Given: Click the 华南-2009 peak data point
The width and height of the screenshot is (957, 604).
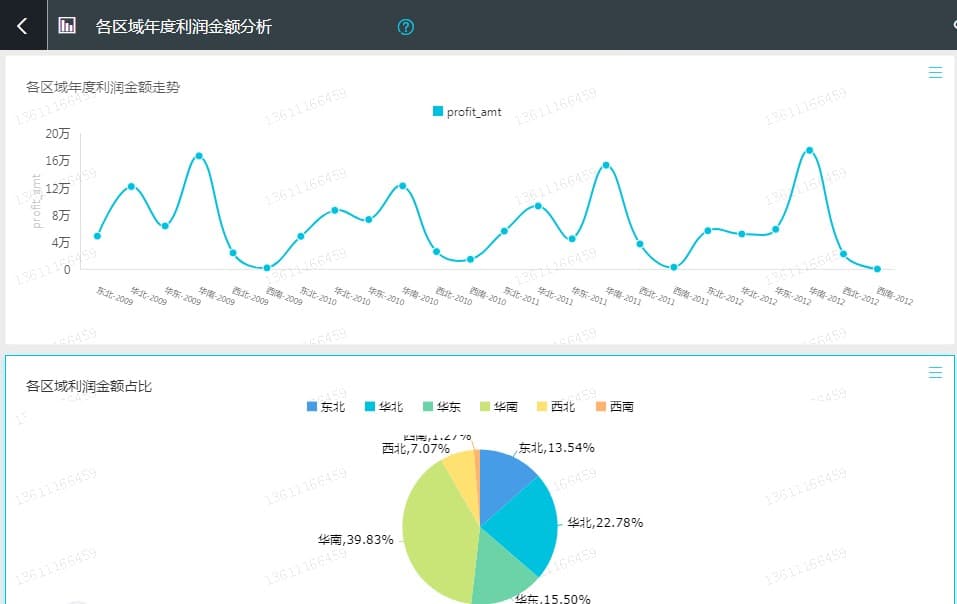Looking at the screenshot, I should point(199,156).
